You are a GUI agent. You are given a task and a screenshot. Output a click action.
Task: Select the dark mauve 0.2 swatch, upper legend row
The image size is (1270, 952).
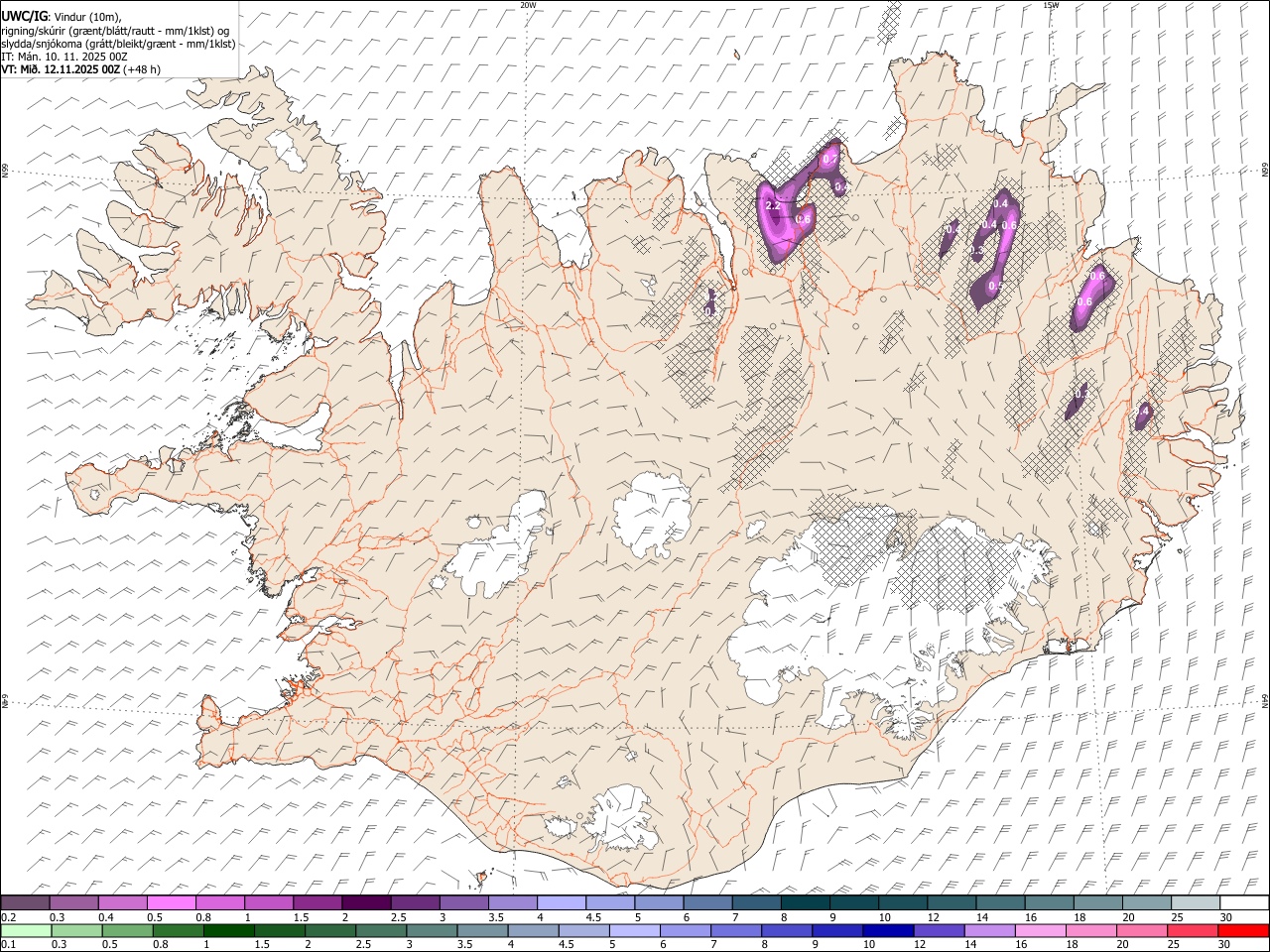25,902
